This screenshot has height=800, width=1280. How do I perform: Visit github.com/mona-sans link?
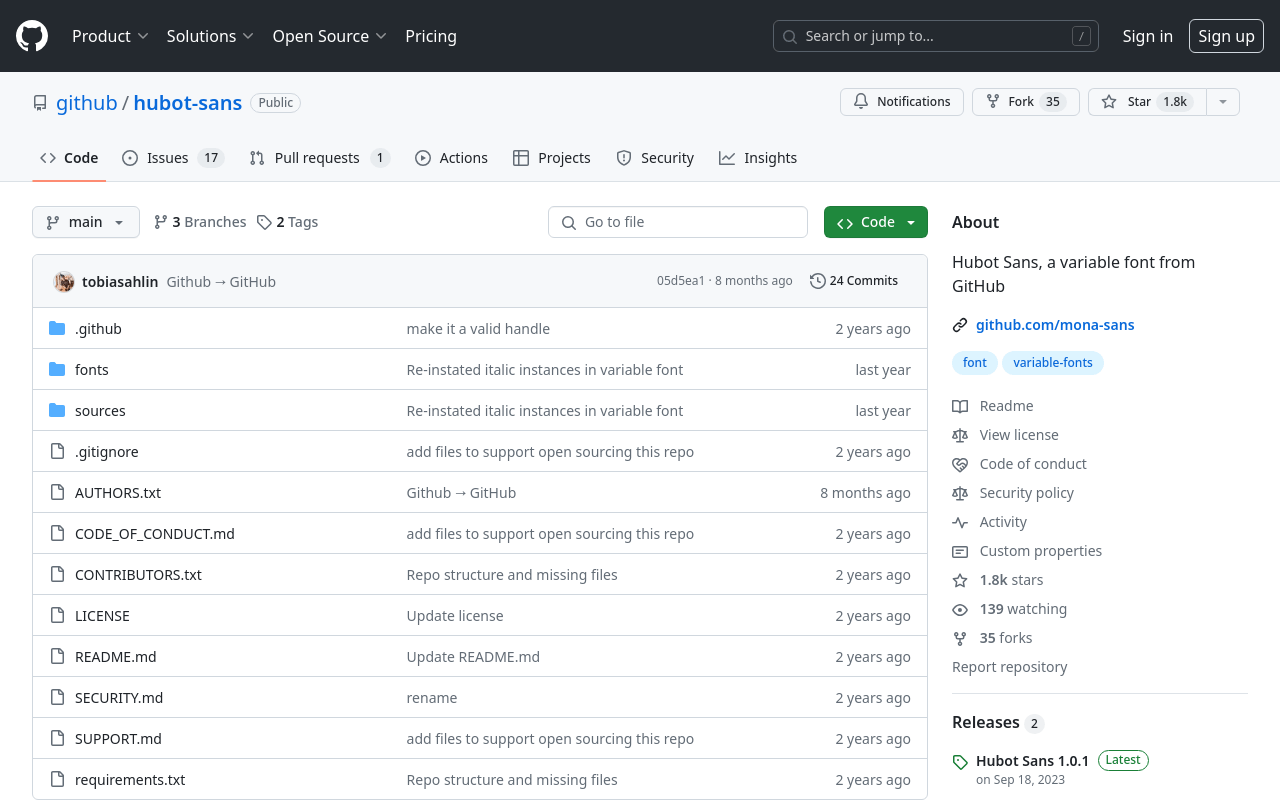1055,325
